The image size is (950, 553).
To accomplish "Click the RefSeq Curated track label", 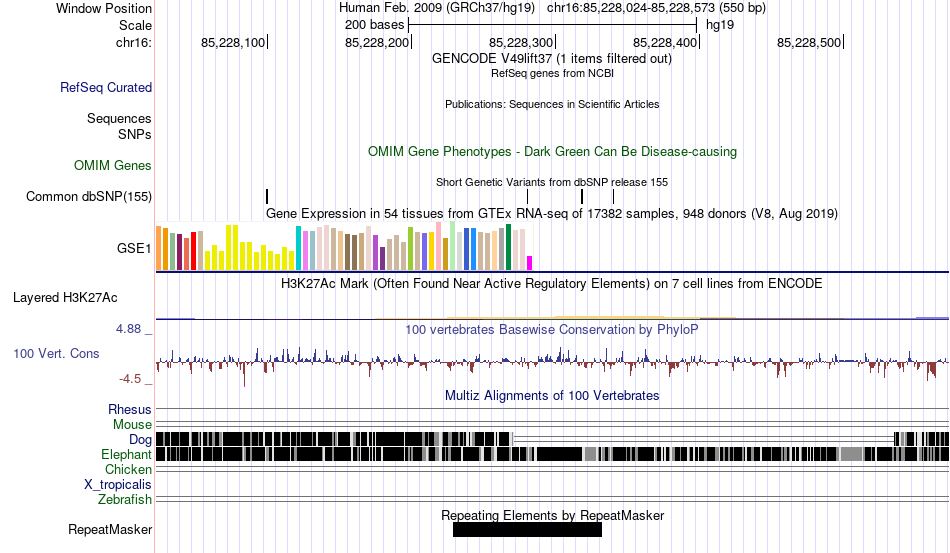I will pyautogui.click(x=105, y=87).
